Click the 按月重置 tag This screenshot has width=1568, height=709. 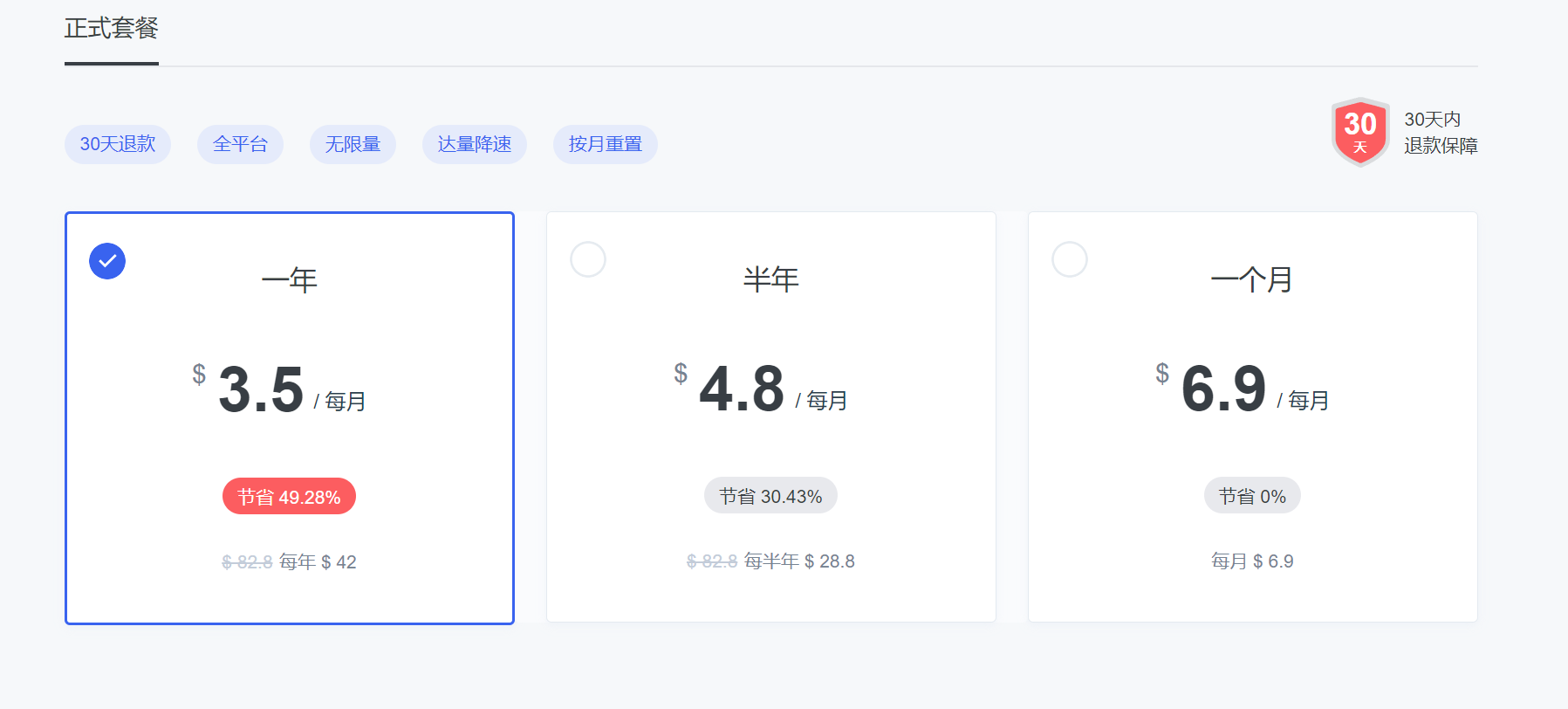605,144
